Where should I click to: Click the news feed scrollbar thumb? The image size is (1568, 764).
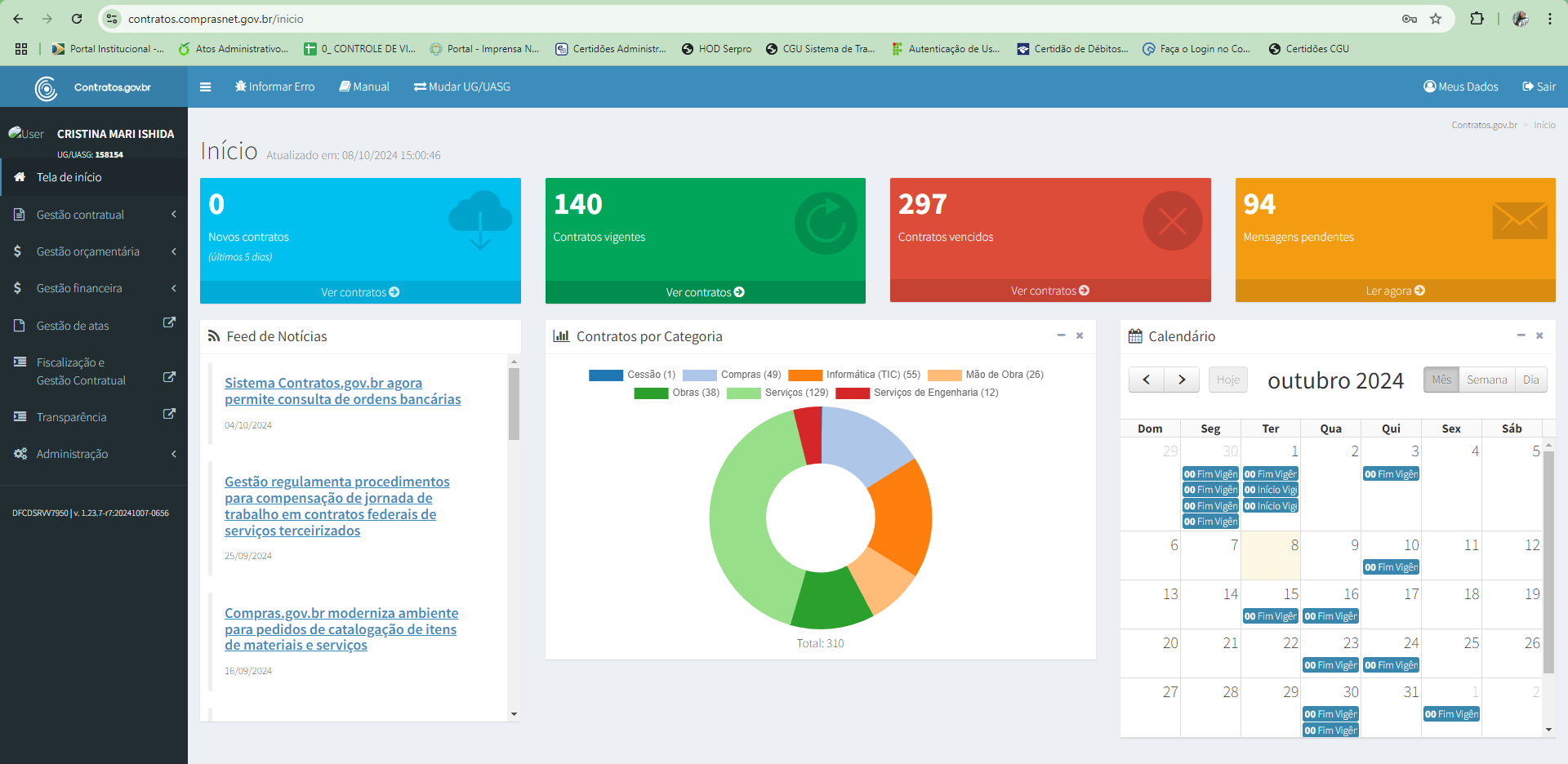click(x=514, y=404)
